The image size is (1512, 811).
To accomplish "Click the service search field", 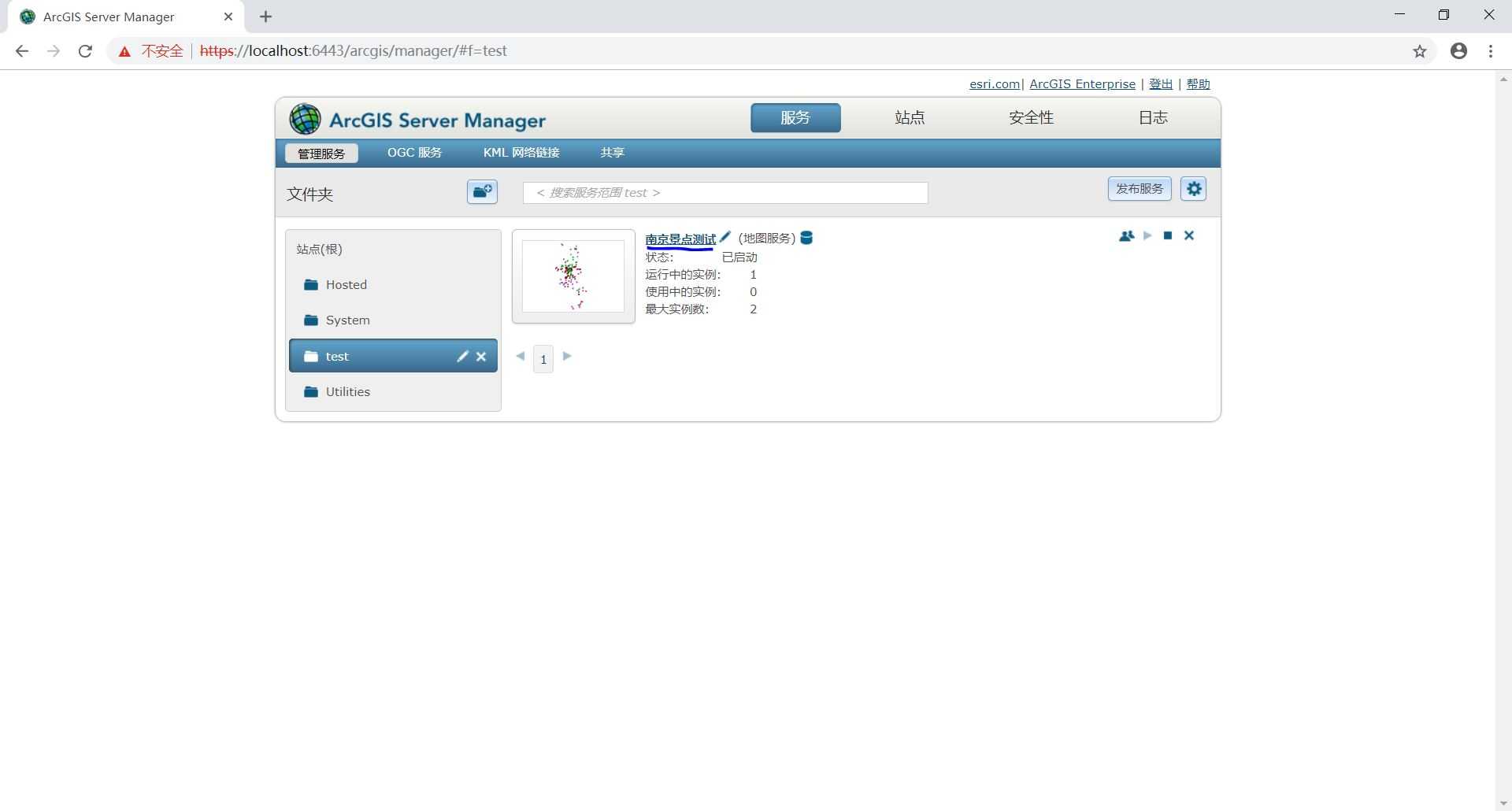I will (x=725, y=193).
